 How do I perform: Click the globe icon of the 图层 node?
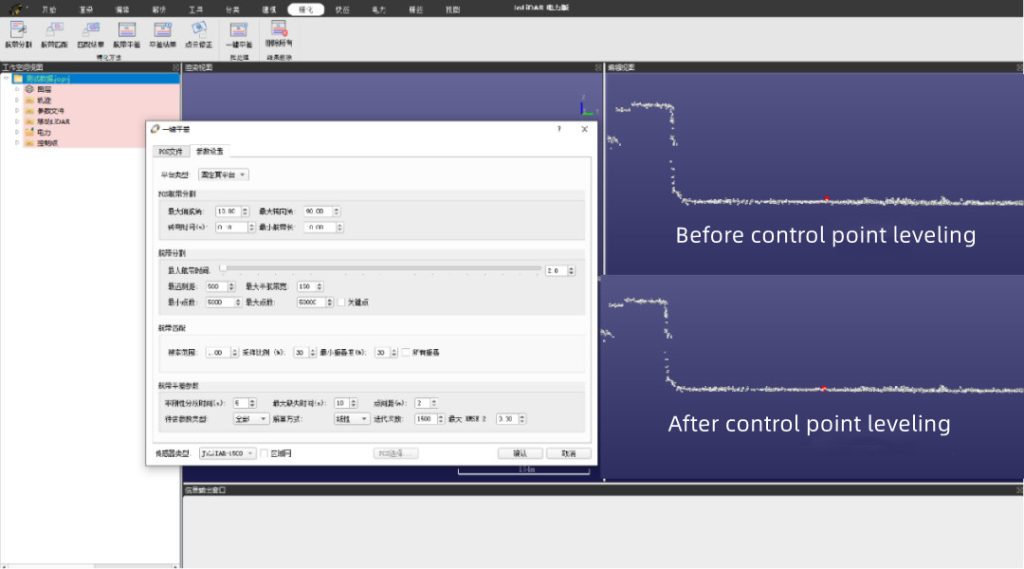(x=29, y=89)
